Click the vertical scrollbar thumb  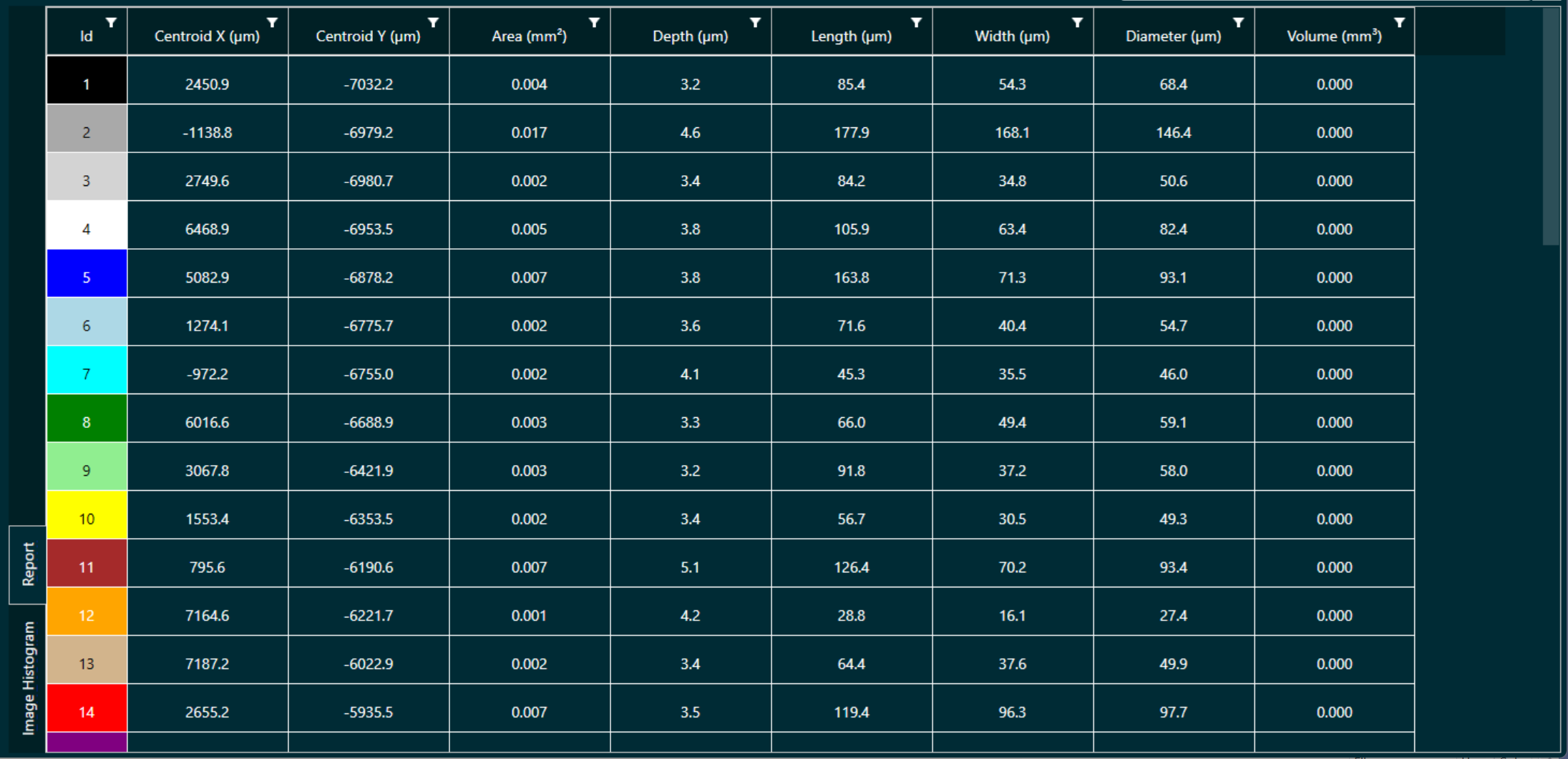[x=1550, y=129]
